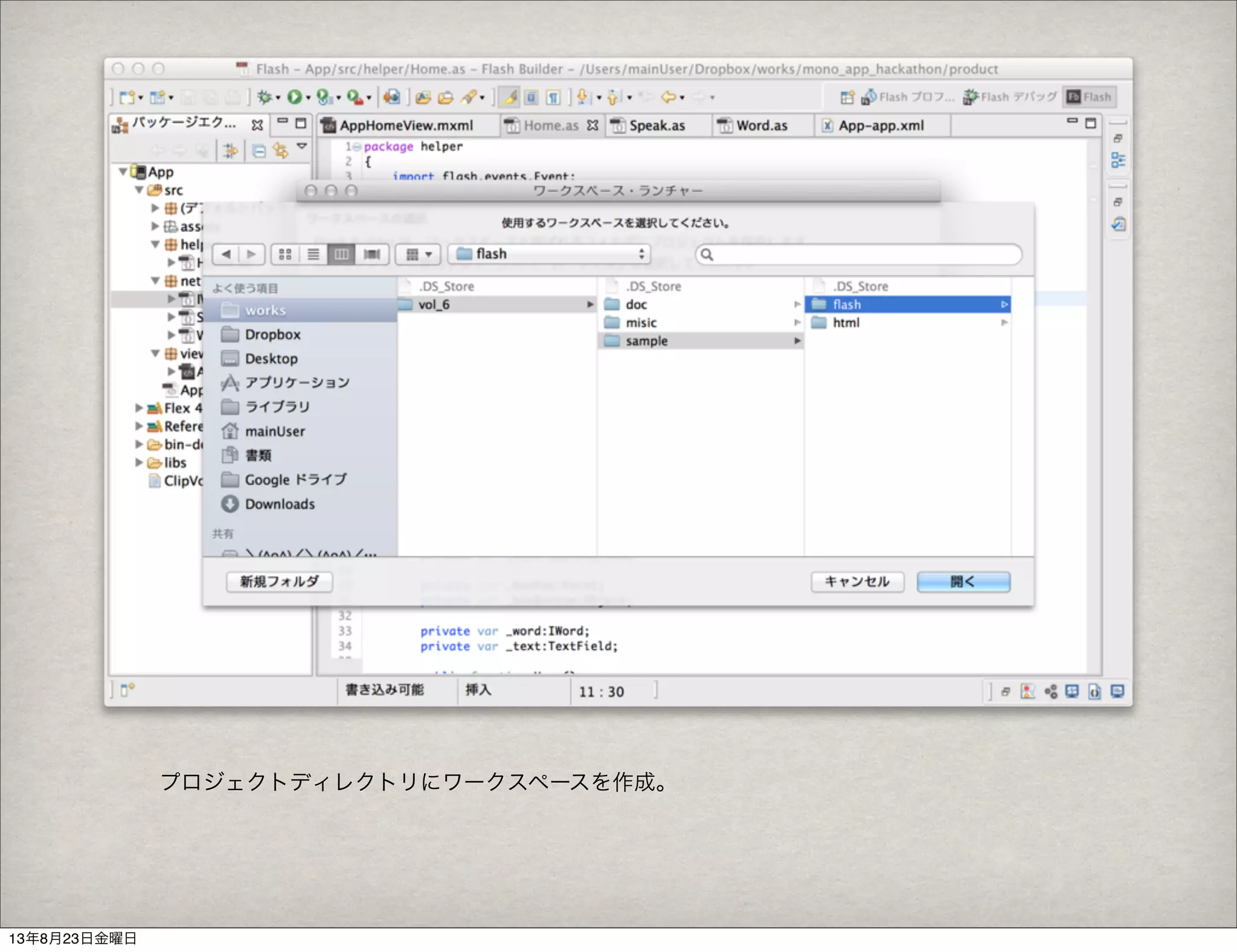Select the highlighted flash folder
This screenshot has height=952, width=1237.
tap(908, 304)
